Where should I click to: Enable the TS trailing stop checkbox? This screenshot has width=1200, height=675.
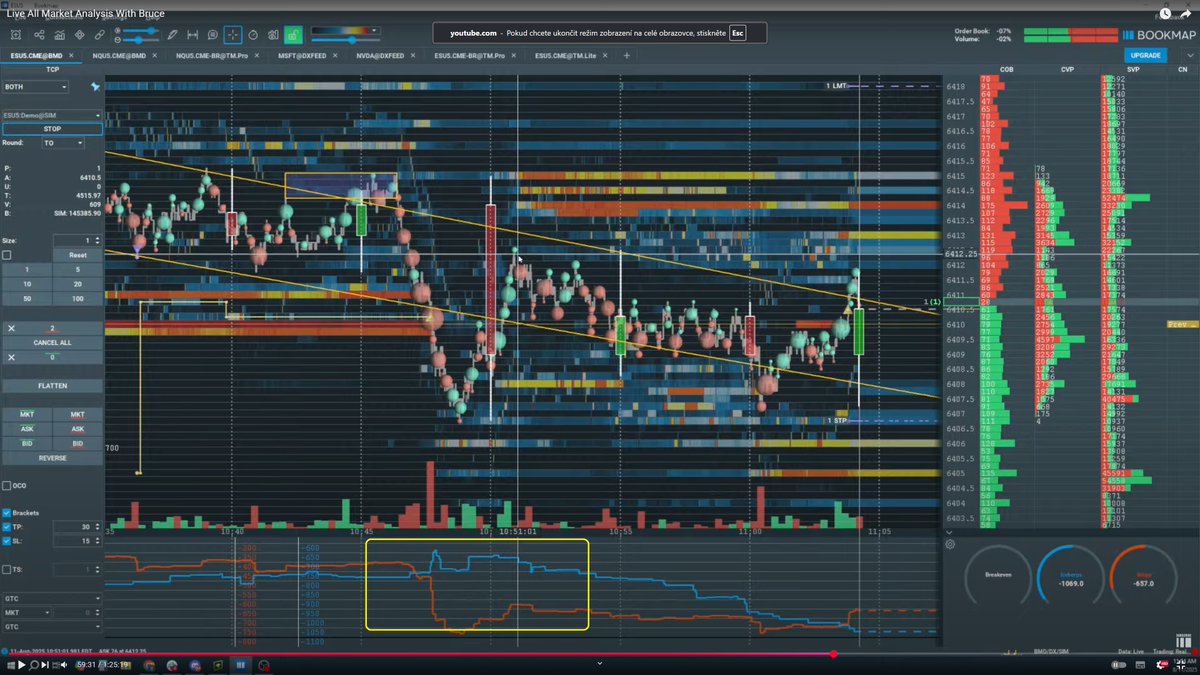[7, 569]
